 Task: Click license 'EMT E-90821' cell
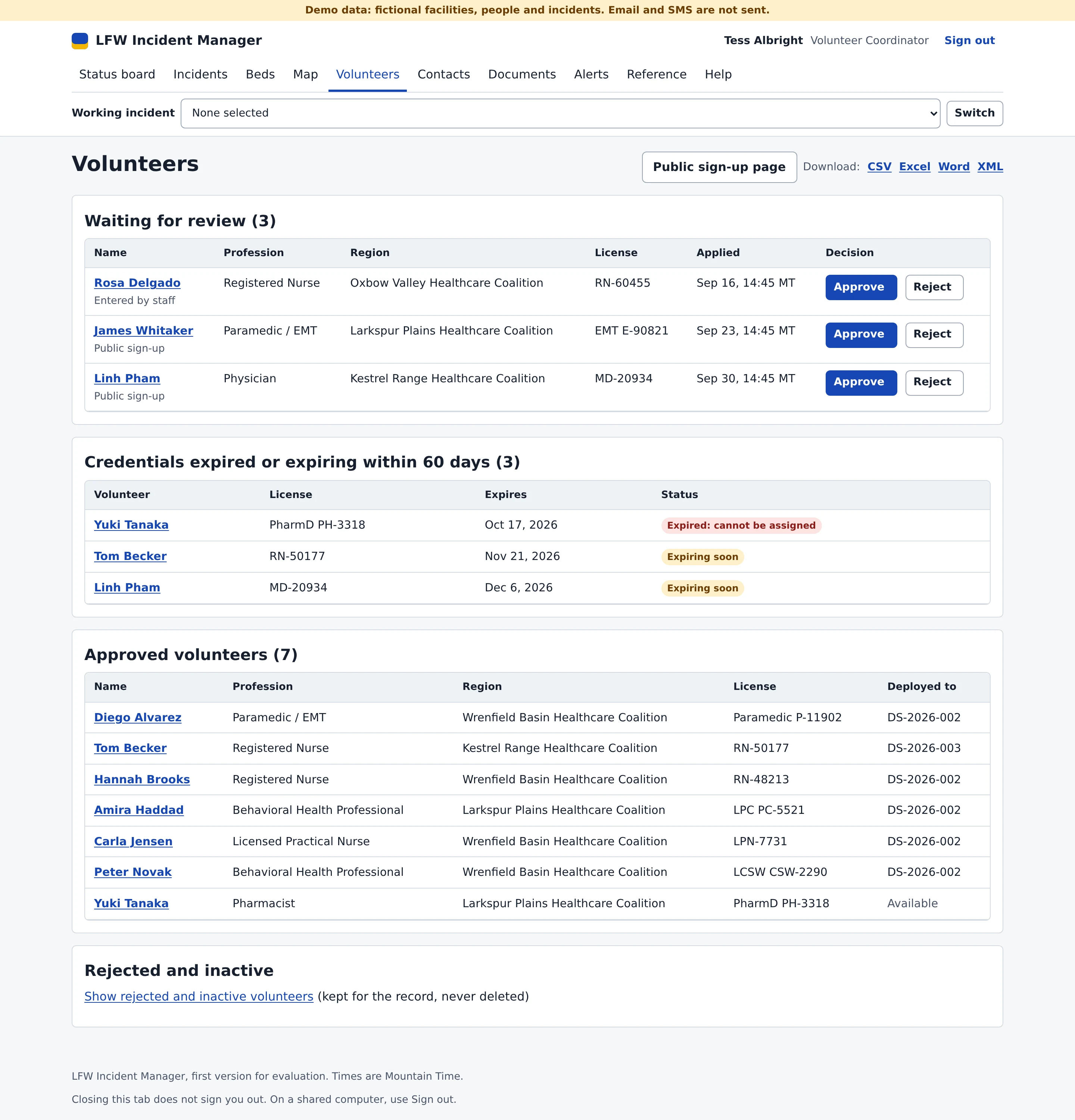pyautogui.click(x=631, y=331)
